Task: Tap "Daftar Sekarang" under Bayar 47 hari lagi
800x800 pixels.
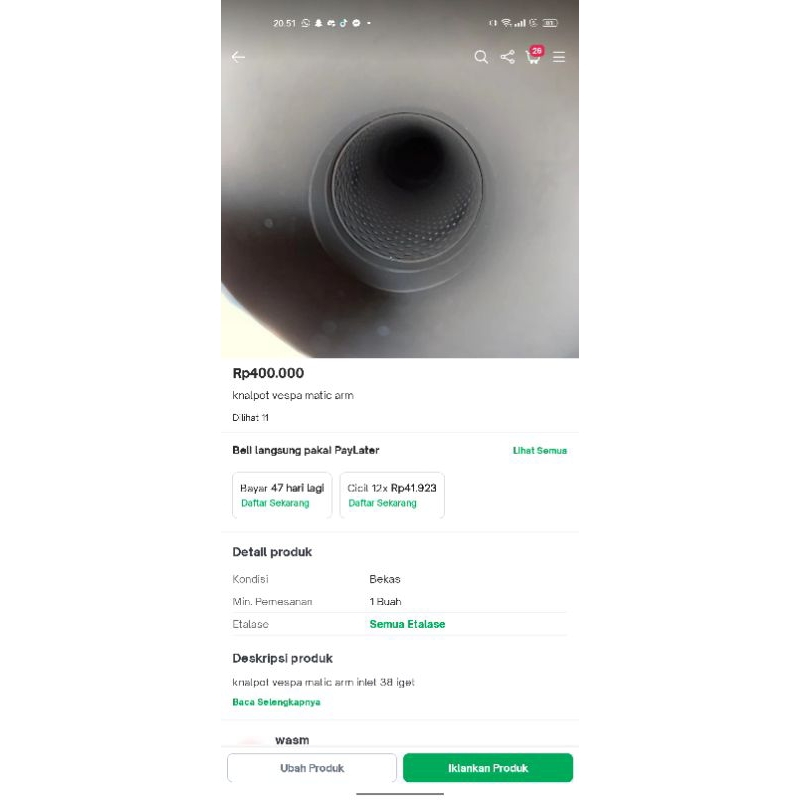Action: 275,503
